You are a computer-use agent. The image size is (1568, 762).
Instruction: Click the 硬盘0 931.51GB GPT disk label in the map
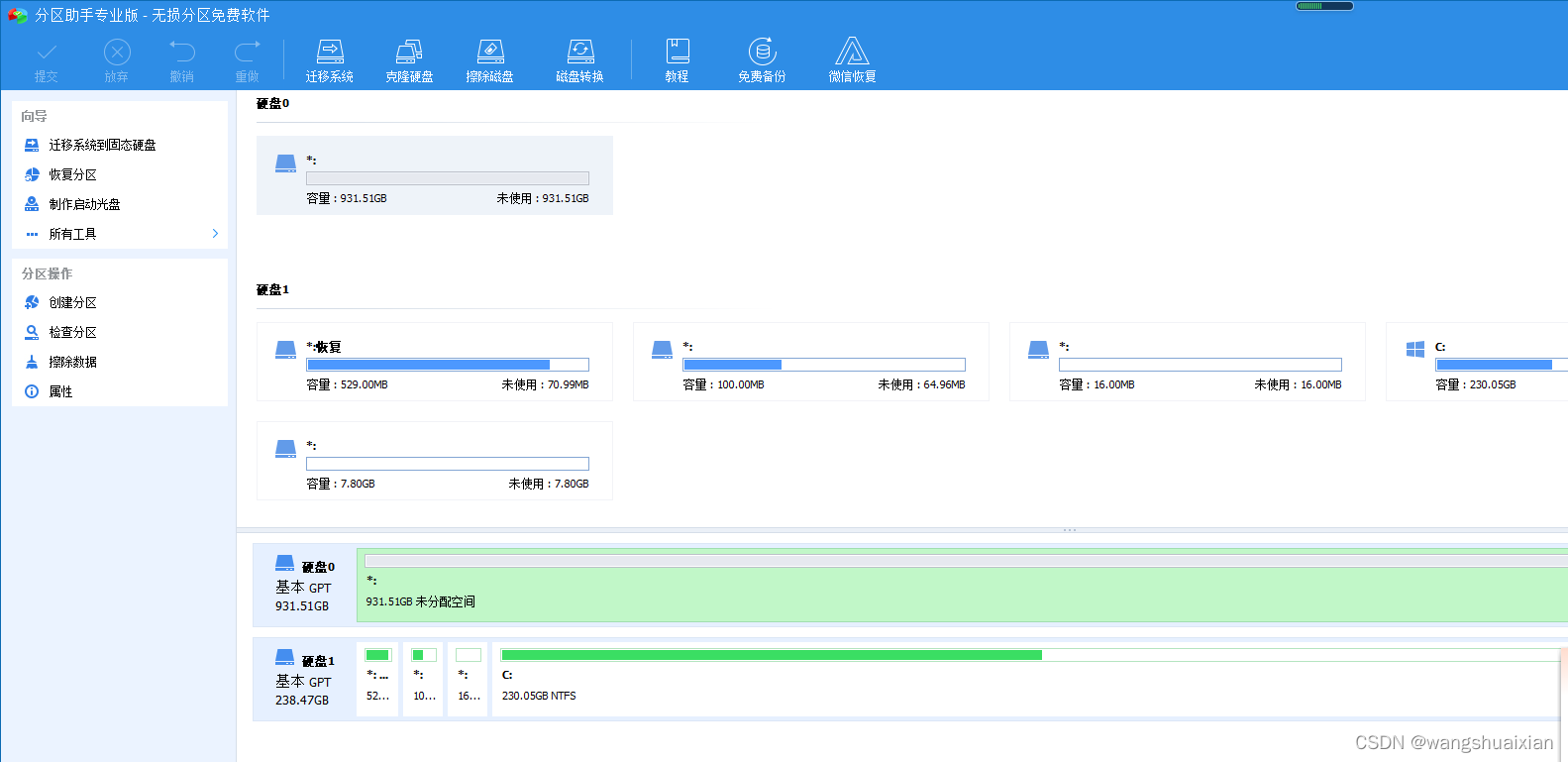tap(304, 585)
